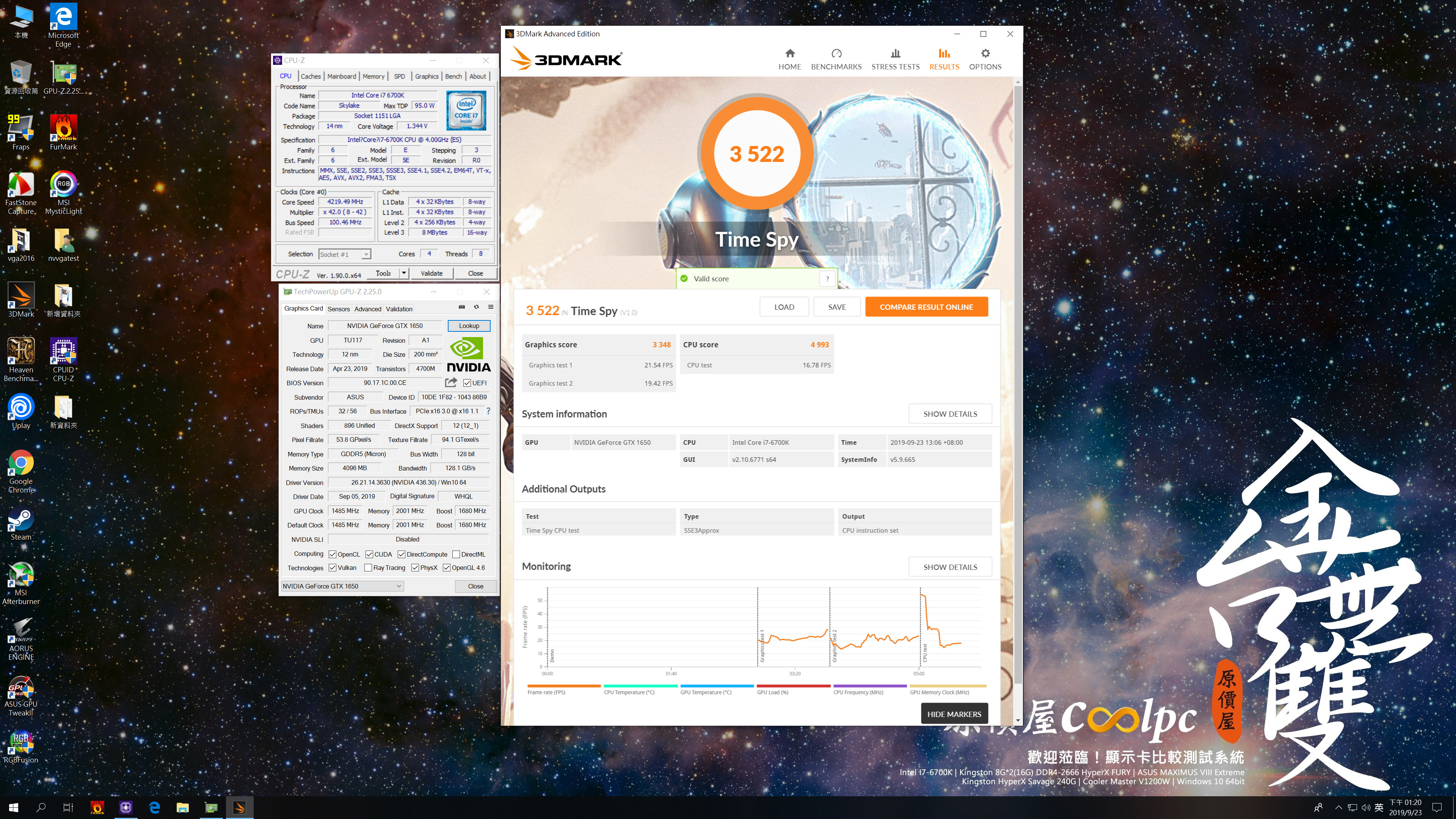Open the 3DMark BENCHMARKS section
Image resolution: width=1456 pixels, height=819 pixels.
point(836,60)
